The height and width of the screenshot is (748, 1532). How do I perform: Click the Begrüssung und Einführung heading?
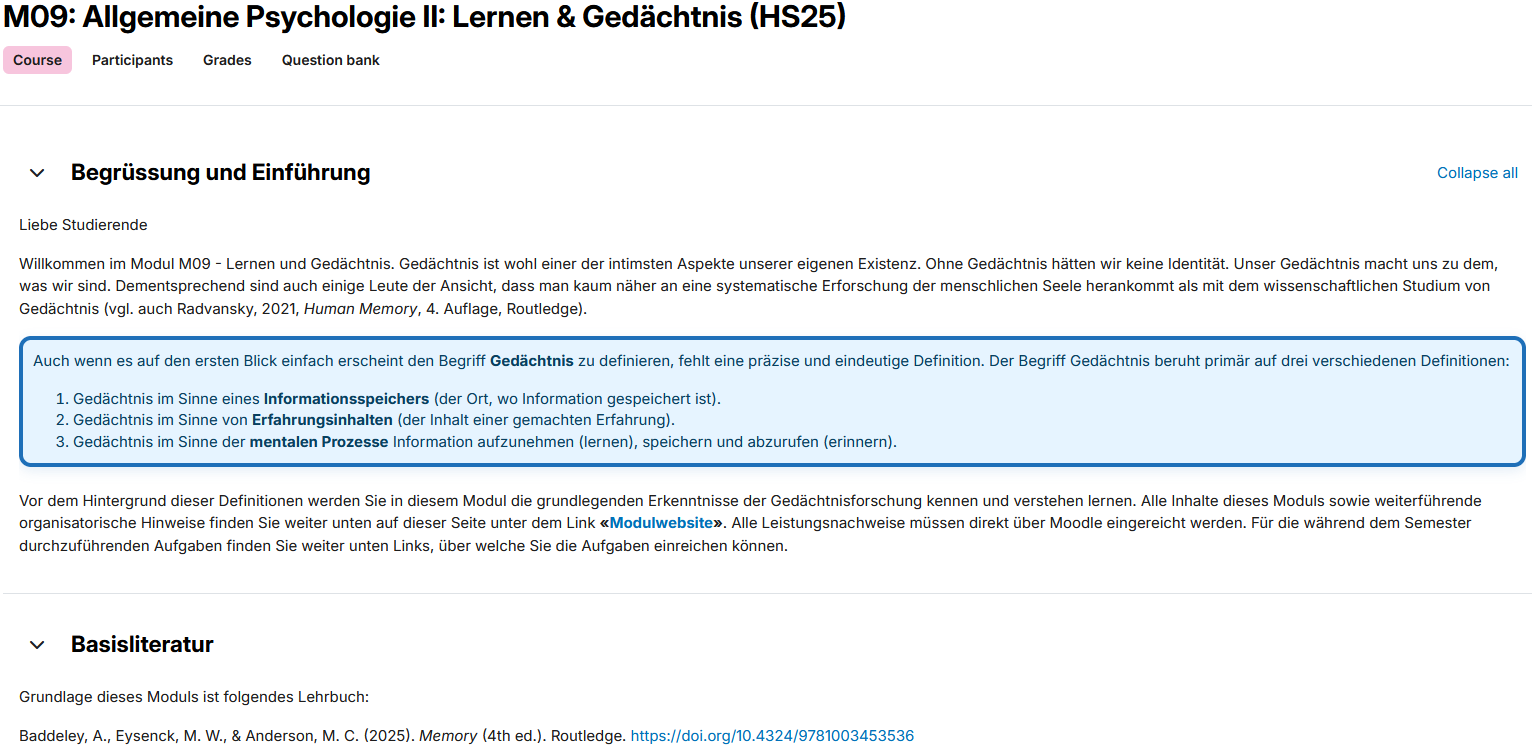click(x=220, y=173)
